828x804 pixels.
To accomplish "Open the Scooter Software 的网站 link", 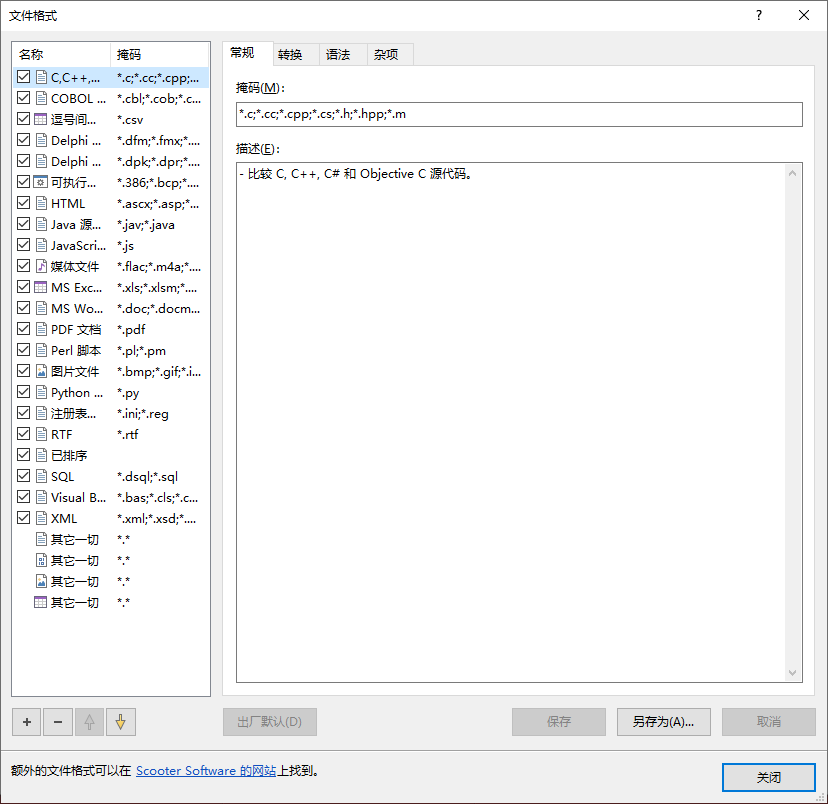I will (206, 771).
